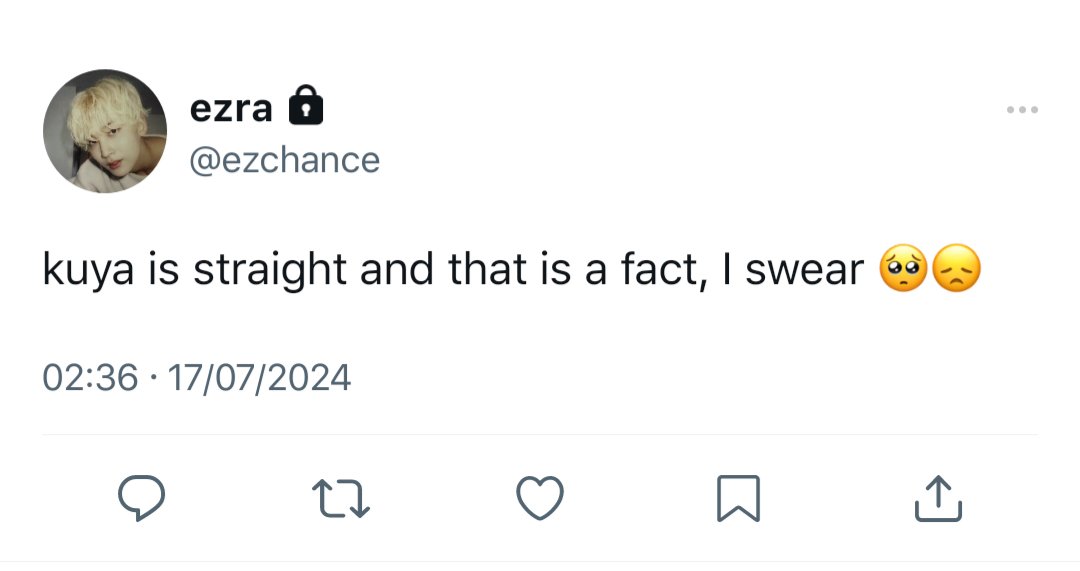The width and height of the screenshot is (1080, 571).
Task: Open the share options icon
Action: click(x=938, y=498)
